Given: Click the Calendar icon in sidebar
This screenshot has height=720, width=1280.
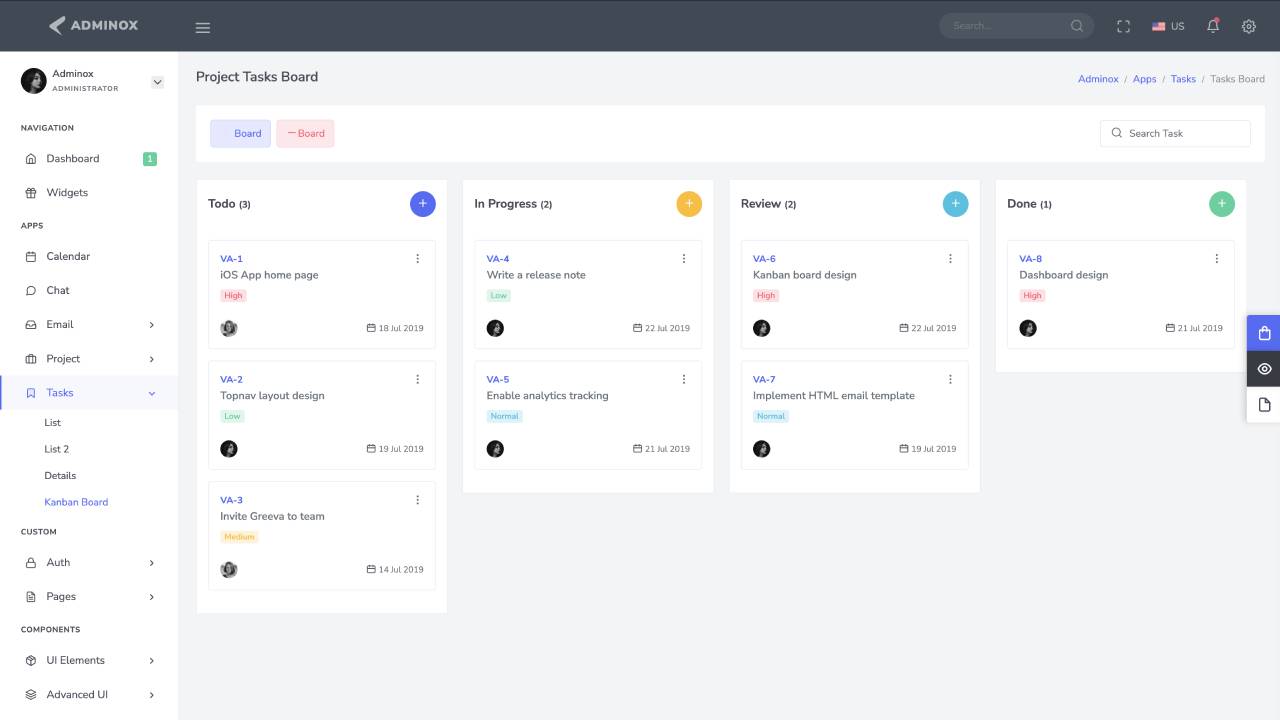Looking at the screenshot, I should (31, 257).
